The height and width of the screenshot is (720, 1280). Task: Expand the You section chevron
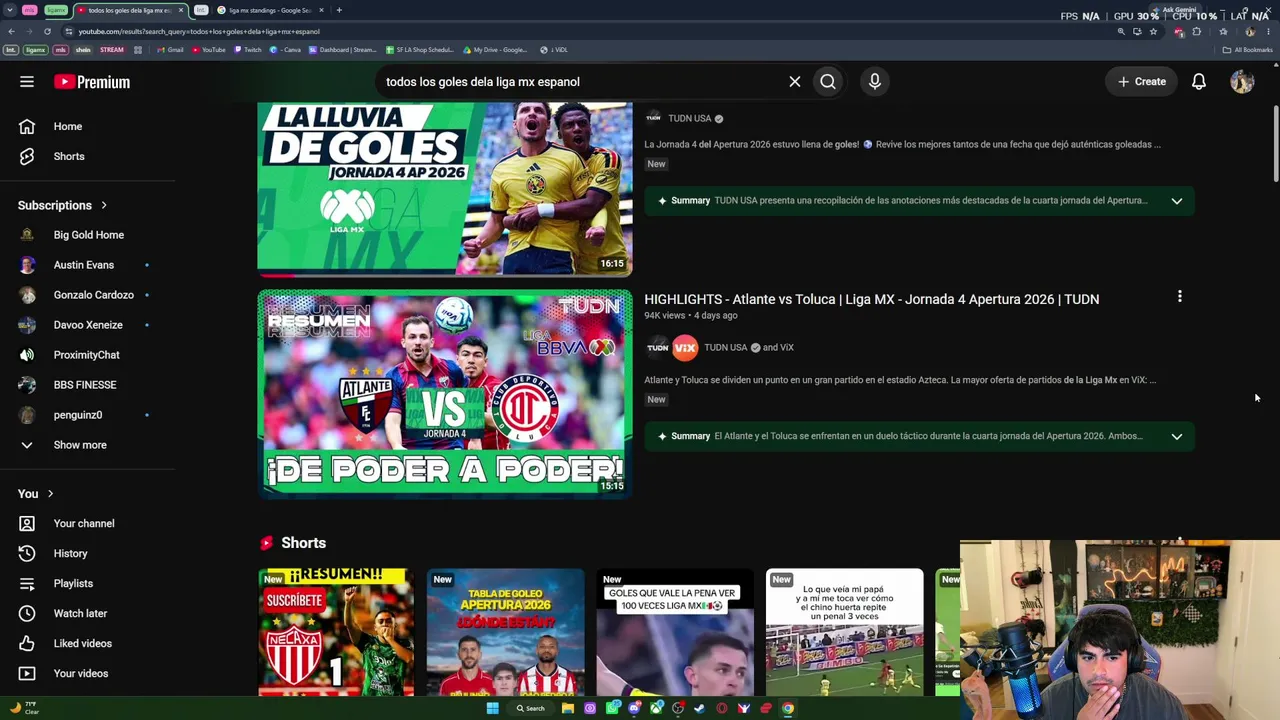coord(50,494)
